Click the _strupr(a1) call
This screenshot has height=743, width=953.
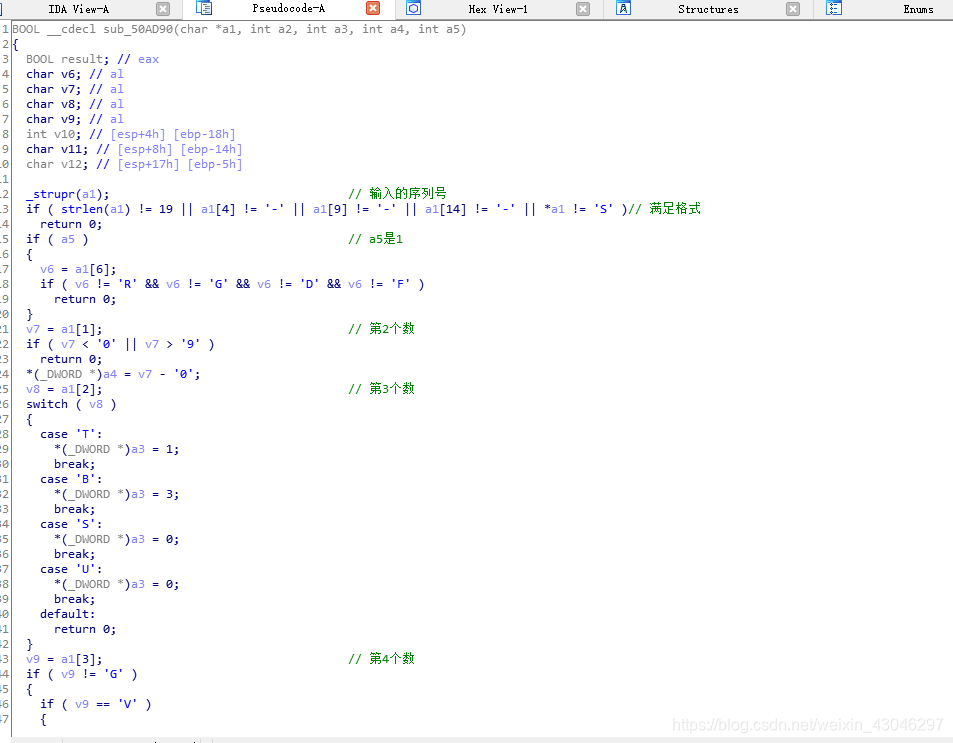pyautogui.click(x=67, y=194)
